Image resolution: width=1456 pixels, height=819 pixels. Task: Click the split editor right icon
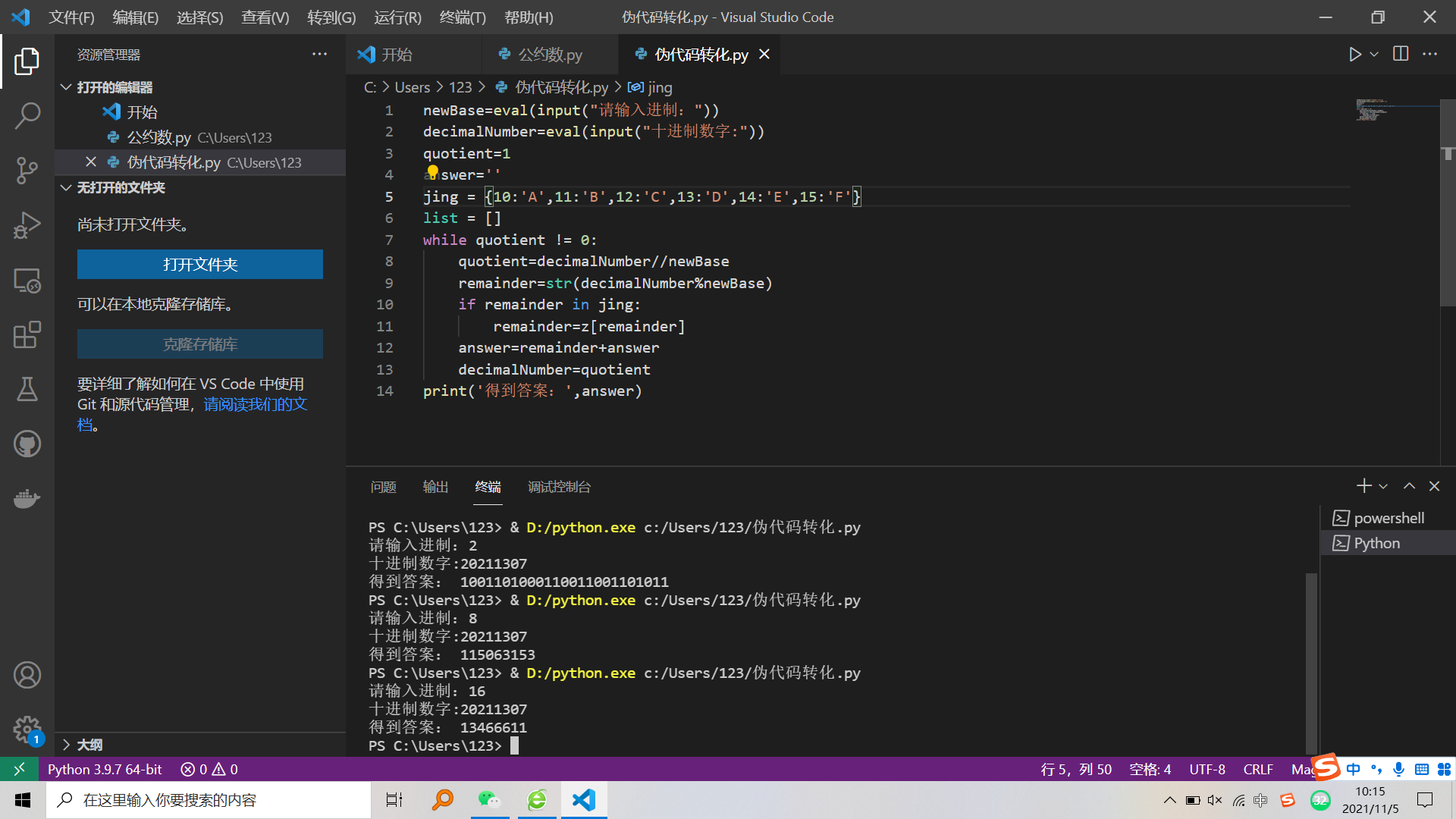pyautogui.click(x=1401, y=55)
